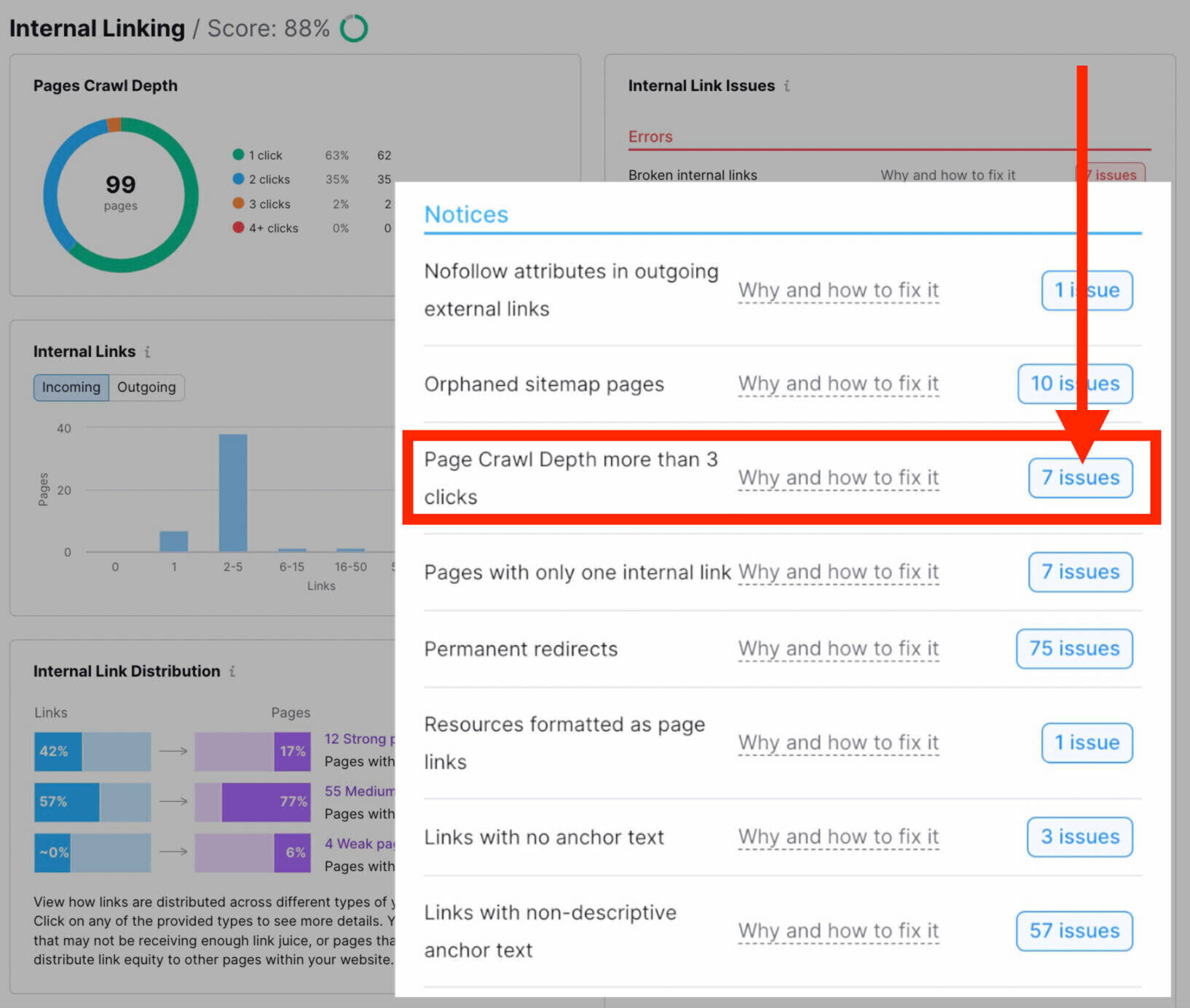This screenshot has width=1190, height=1008.
Task: Click the score progress circle icon
Action: click(x=354, y=28)
